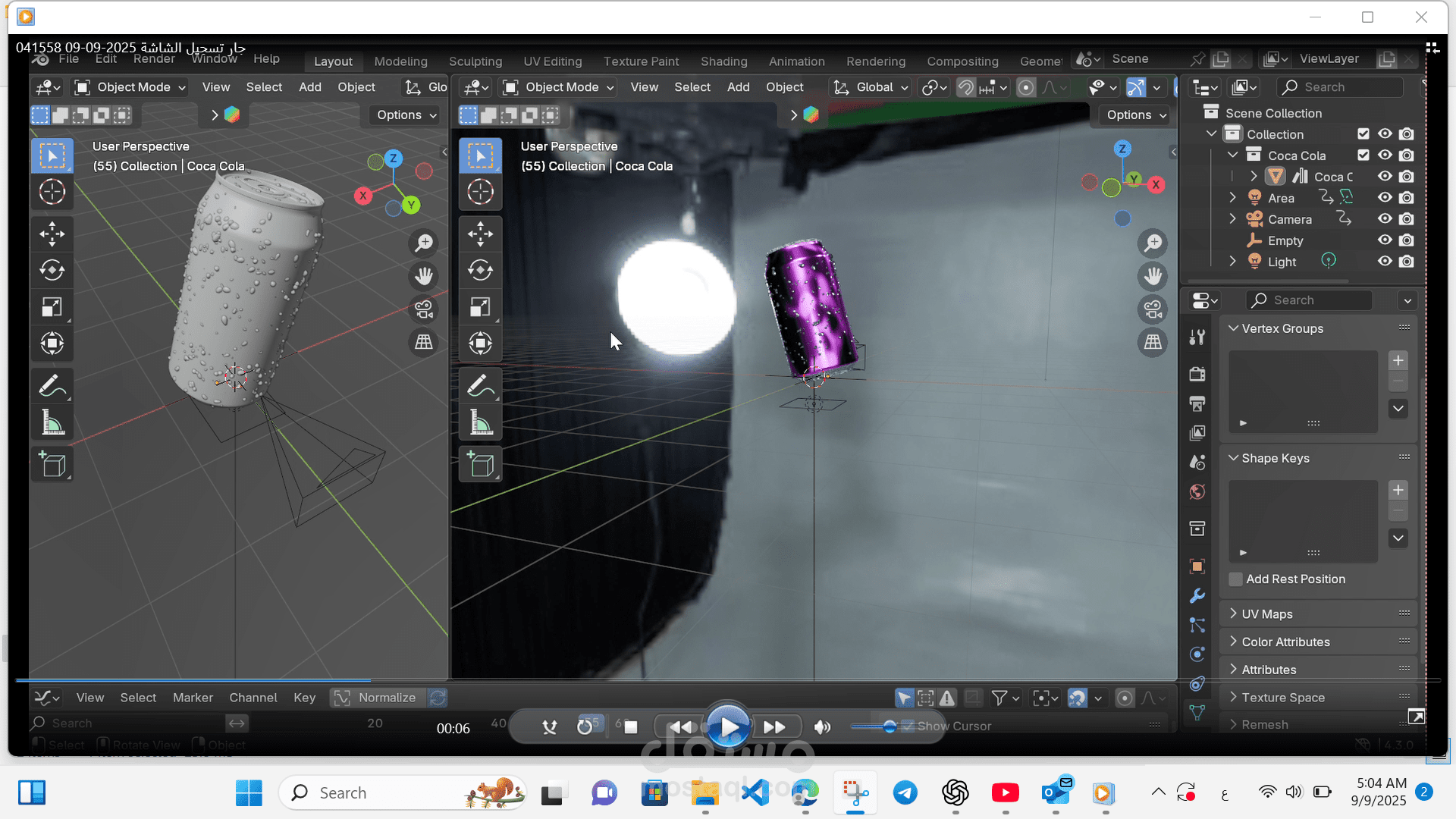
Task: Click the 3D Cursor tool in left viewport
Action: click(x=52, y=192)
